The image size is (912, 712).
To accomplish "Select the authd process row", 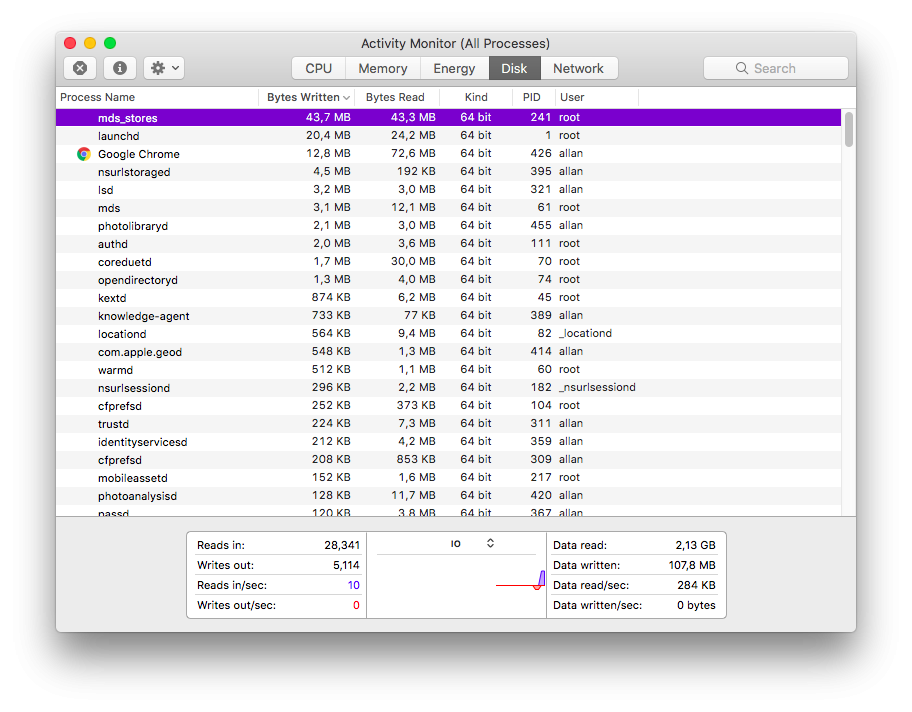I will pos(448,244).
